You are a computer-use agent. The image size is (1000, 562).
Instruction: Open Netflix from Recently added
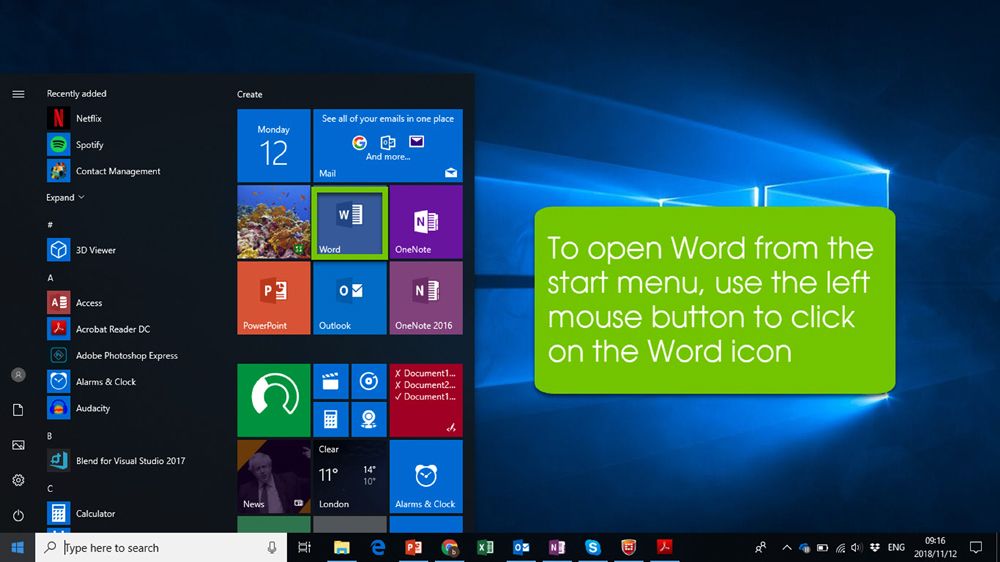pos(88,118)
